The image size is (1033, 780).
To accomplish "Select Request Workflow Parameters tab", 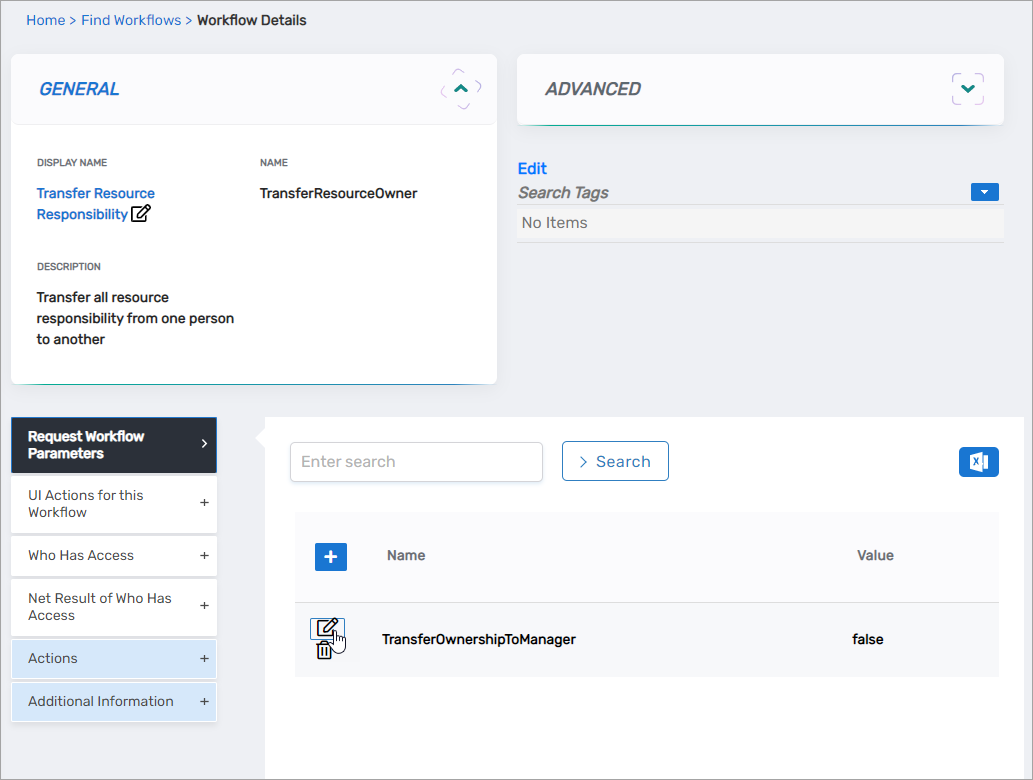I will (114, 445).
